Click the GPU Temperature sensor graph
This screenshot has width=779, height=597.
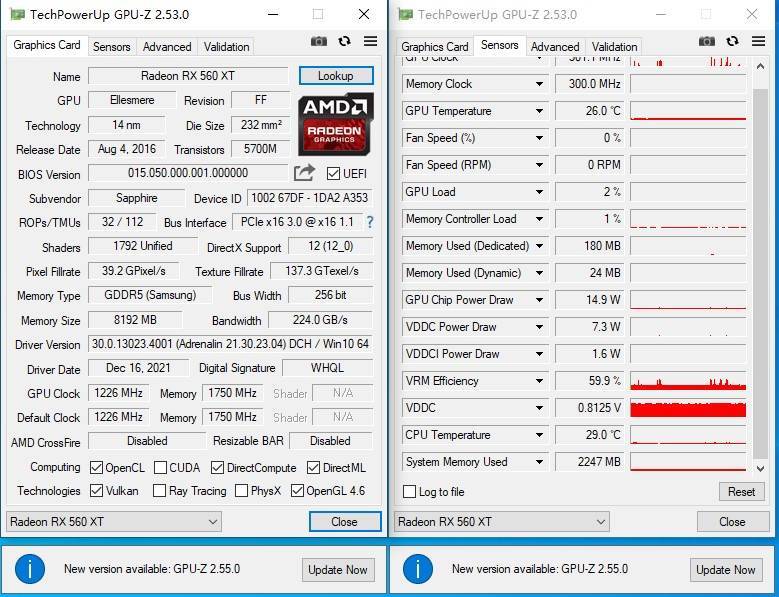[x=688, y=111]
